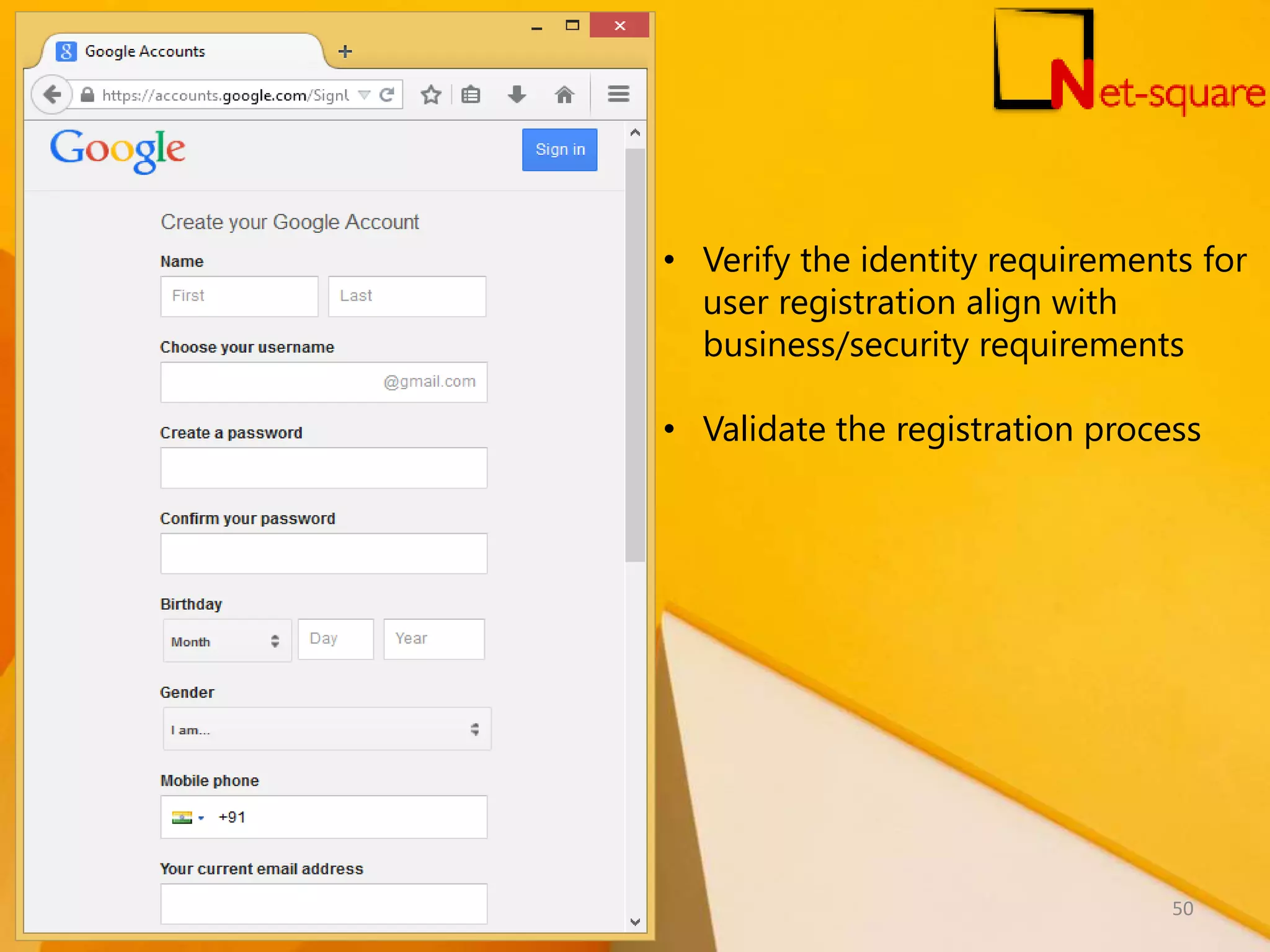Select the Google Accounts tab

(x=183, y=51)
